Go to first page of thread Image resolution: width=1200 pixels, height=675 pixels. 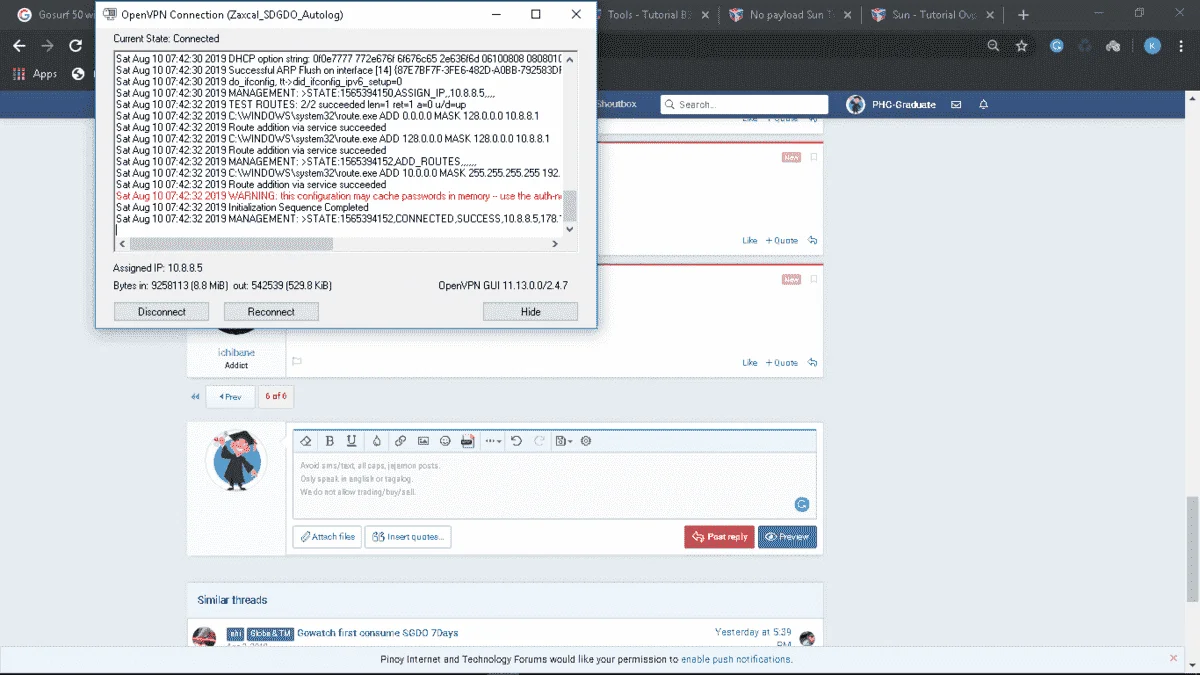click(195, 397)
